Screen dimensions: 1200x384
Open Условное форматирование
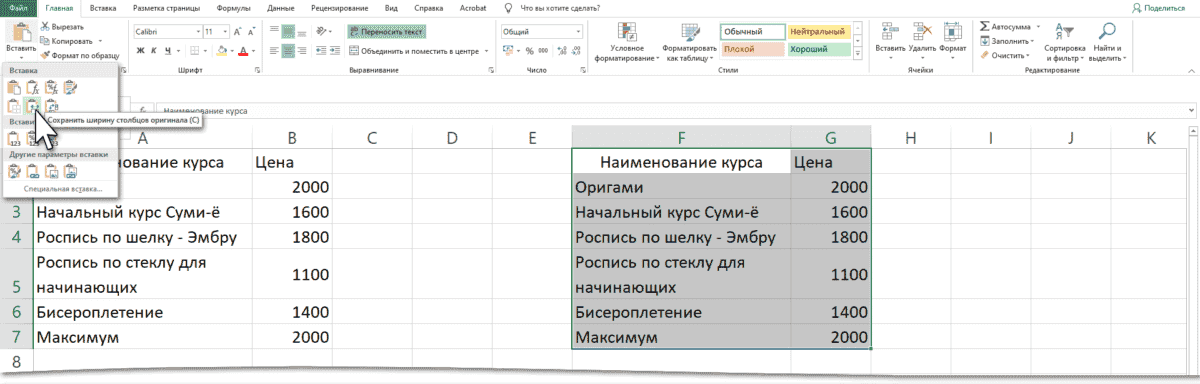[626, 42]
